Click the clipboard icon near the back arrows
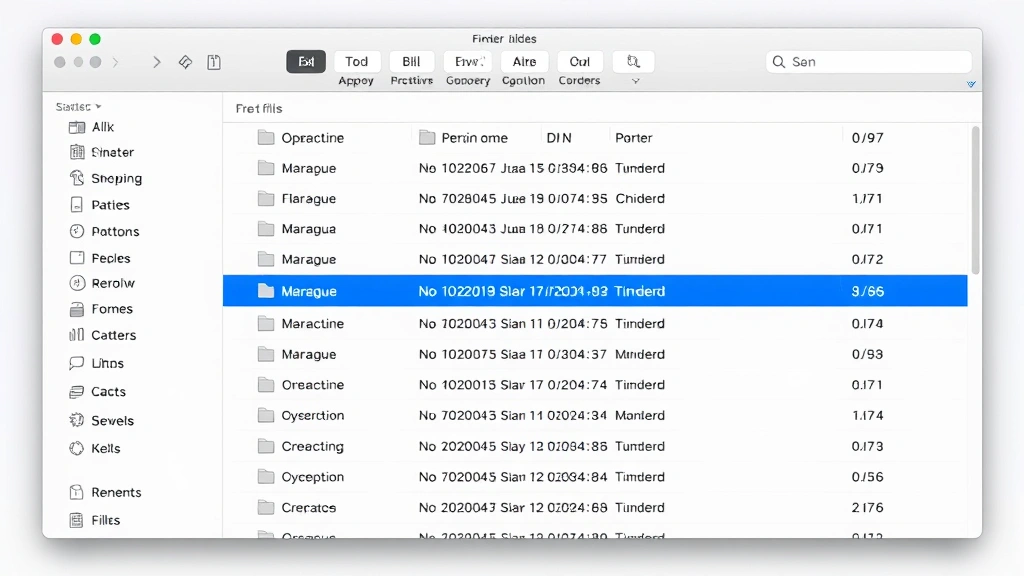This screenshot has width=1024, height=576. [214, 61]
